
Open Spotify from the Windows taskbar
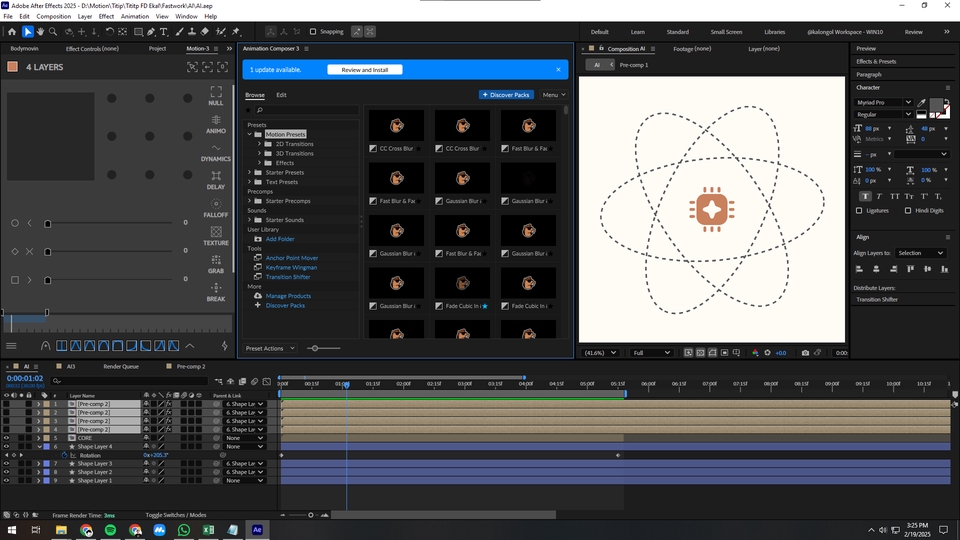pyautogui.click(x=110, y=529)
